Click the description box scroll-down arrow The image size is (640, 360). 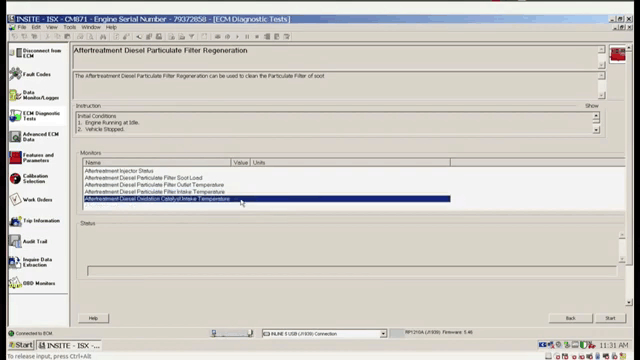pyautogui.click(x=601, y=95)
